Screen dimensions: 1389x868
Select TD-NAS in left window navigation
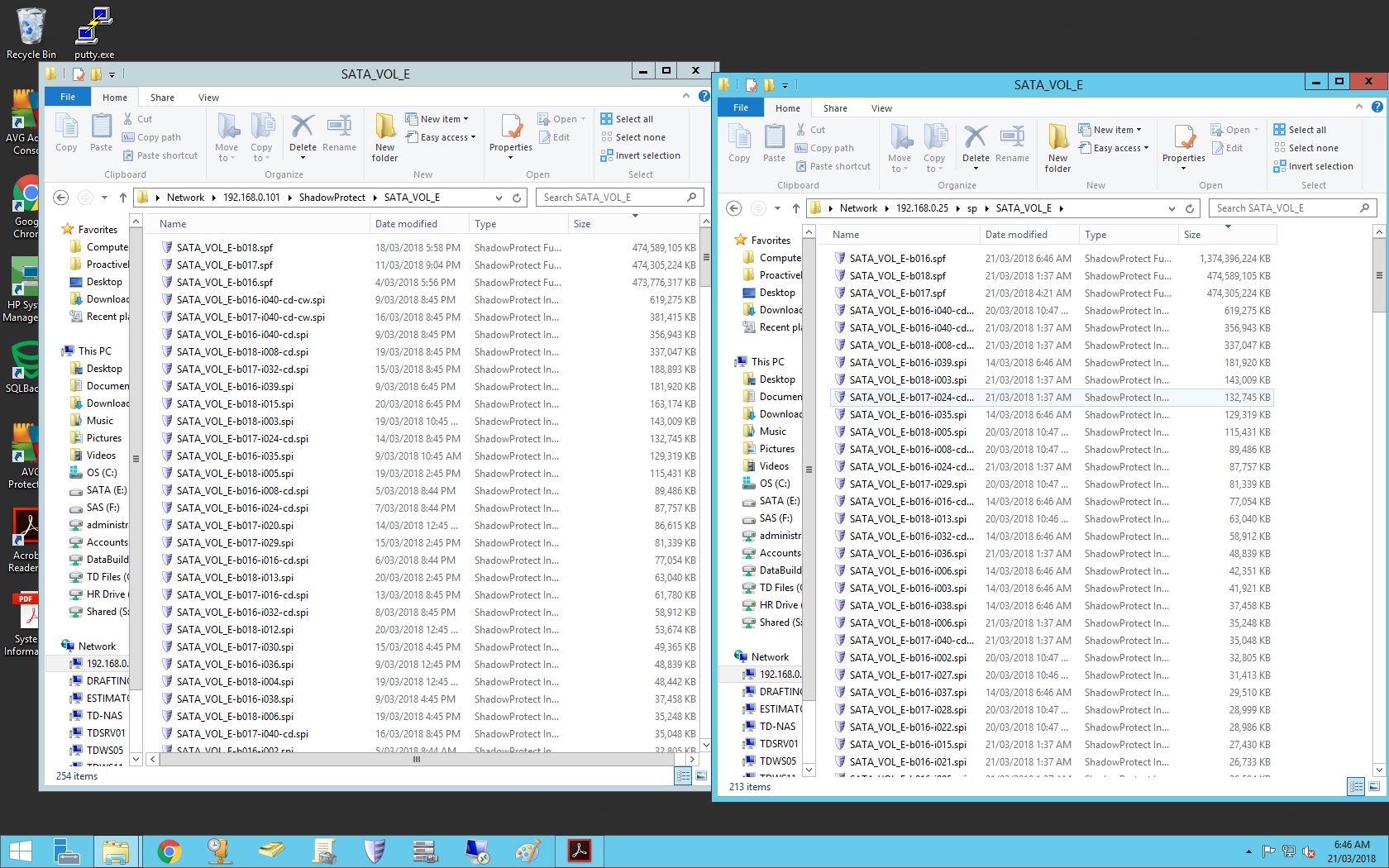click(104, 716)
